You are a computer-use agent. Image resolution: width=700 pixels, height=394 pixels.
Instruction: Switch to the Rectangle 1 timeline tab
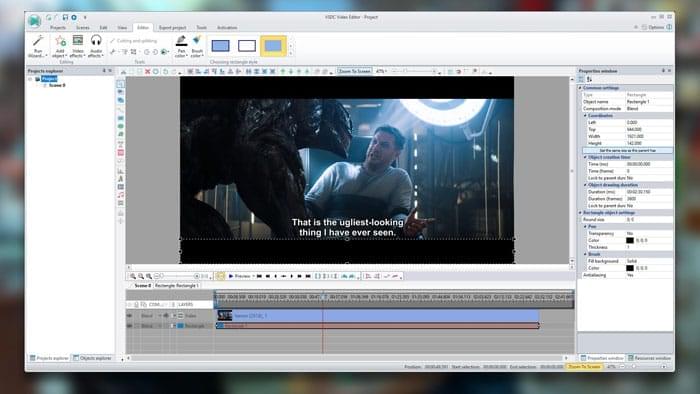[176, 286]
